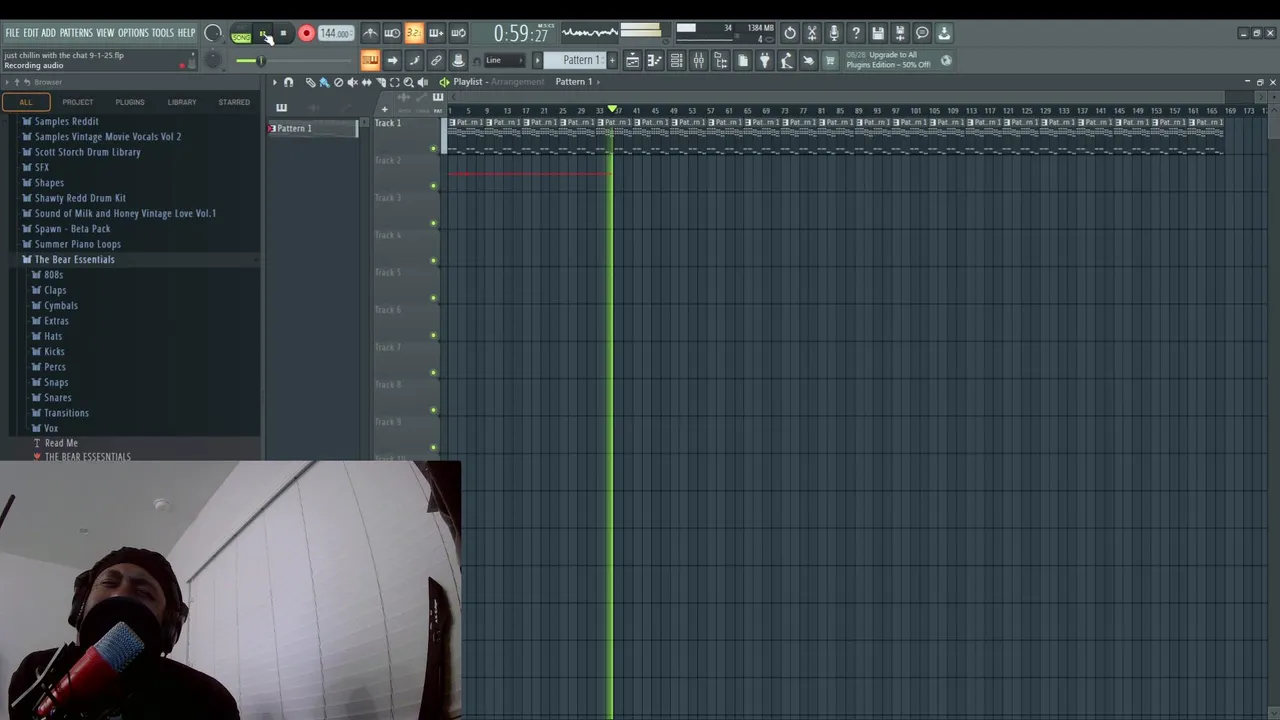Toggle step editing arrow icon
Screen dimensions: 1280x720
(x=392, y=60)
